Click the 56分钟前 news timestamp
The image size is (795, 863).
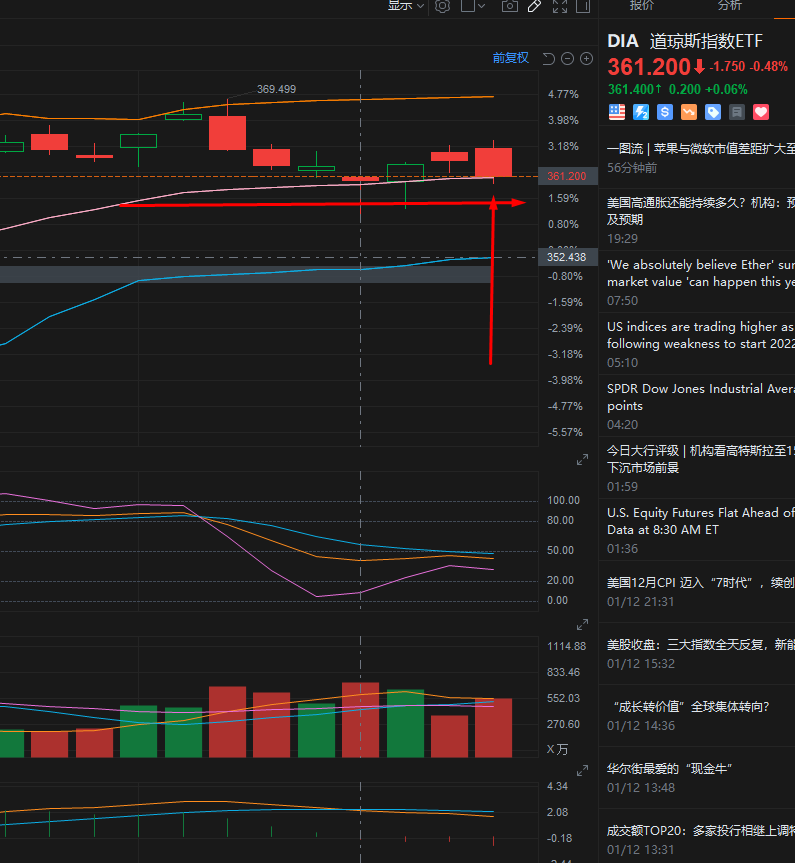[632, 168]
